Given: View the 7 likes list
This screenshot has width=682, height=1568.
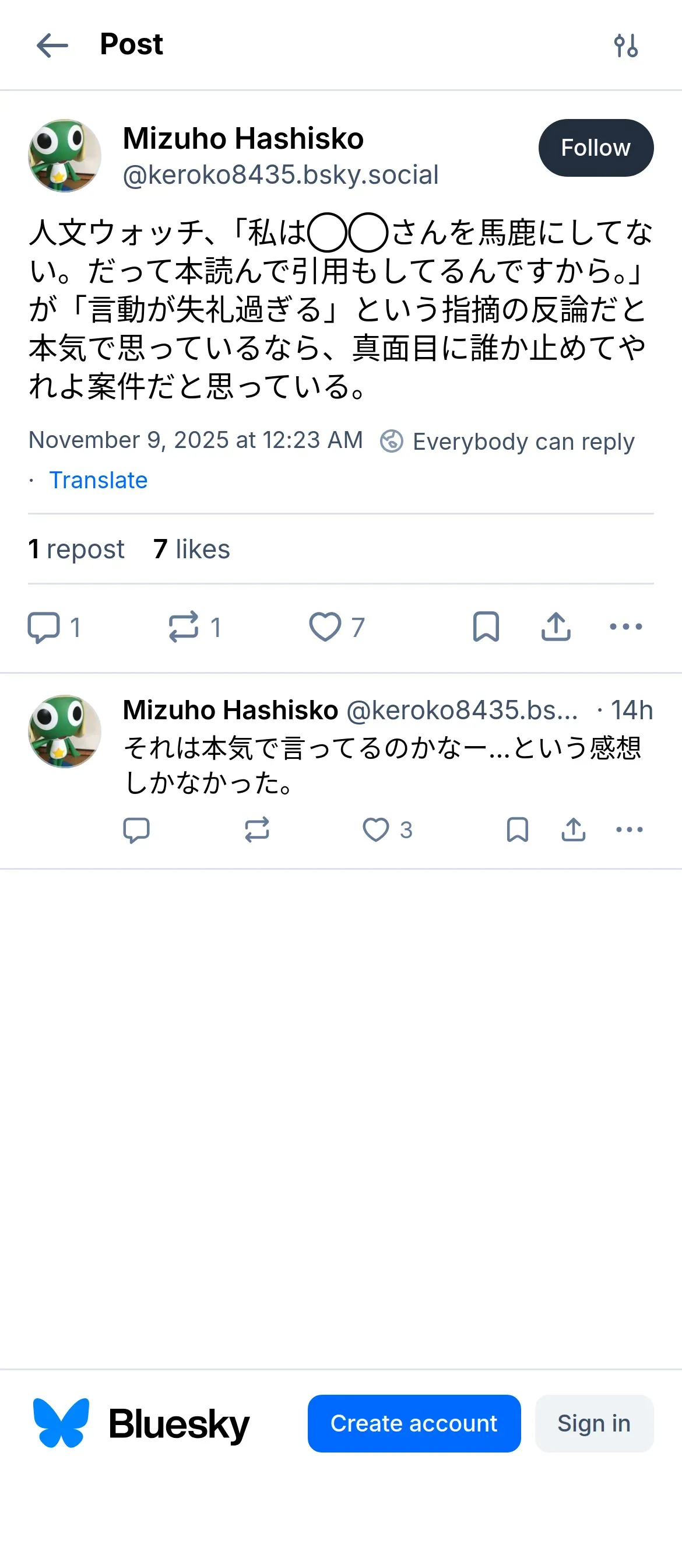Looking at the screenshot, I should point(192,549).
